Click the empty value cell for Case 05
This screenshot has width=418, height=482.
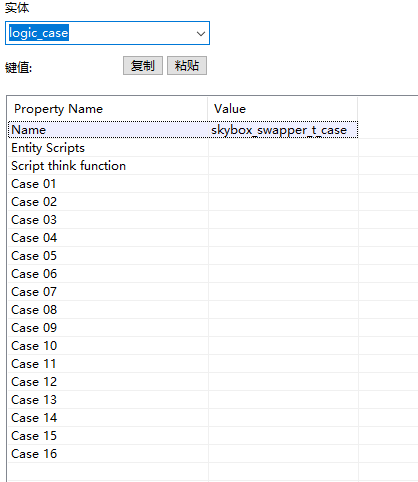click(x=283, y=256)
